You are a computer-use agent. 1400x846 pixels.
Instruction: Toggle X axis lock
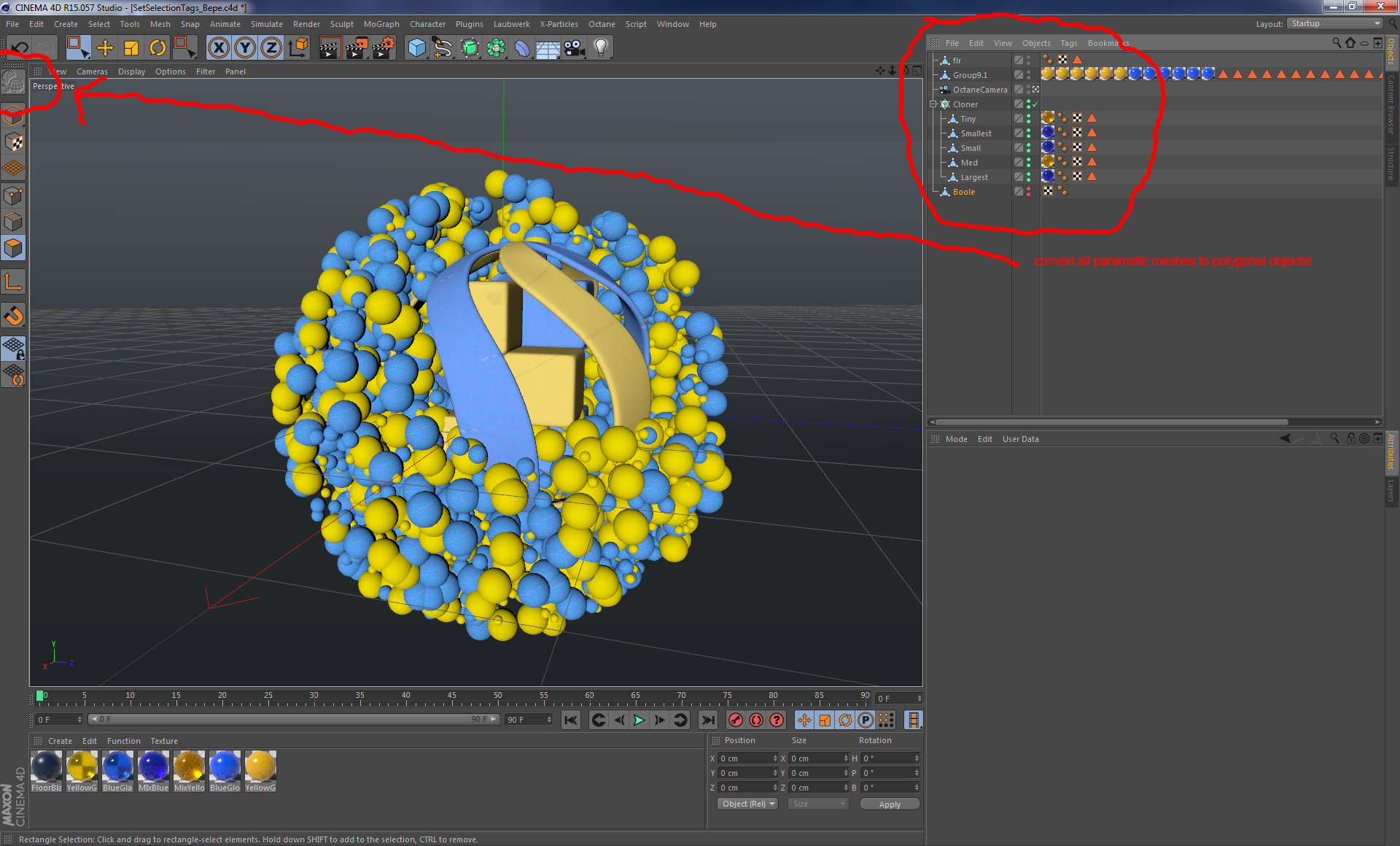point(218,48)
